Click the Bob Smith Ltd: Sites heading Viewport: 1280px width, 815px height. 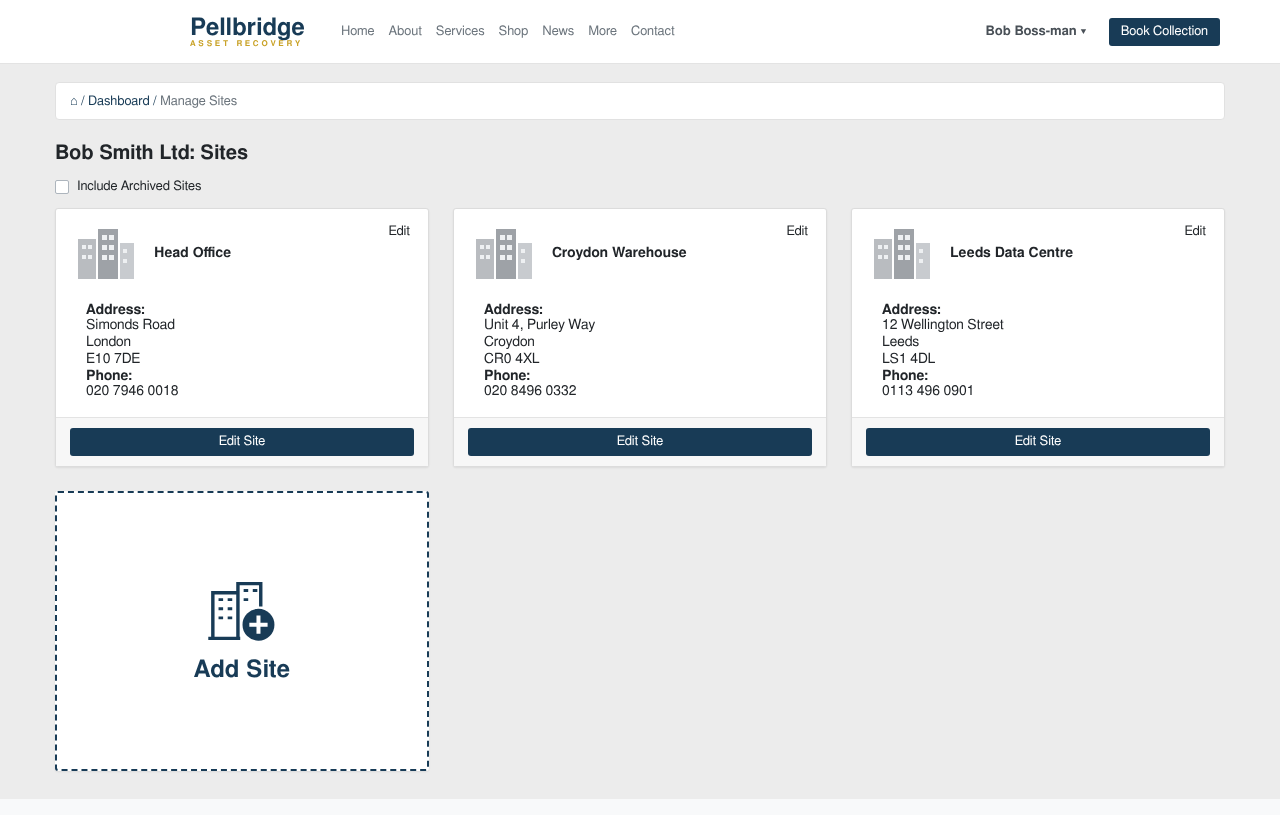tap(152, 152)
